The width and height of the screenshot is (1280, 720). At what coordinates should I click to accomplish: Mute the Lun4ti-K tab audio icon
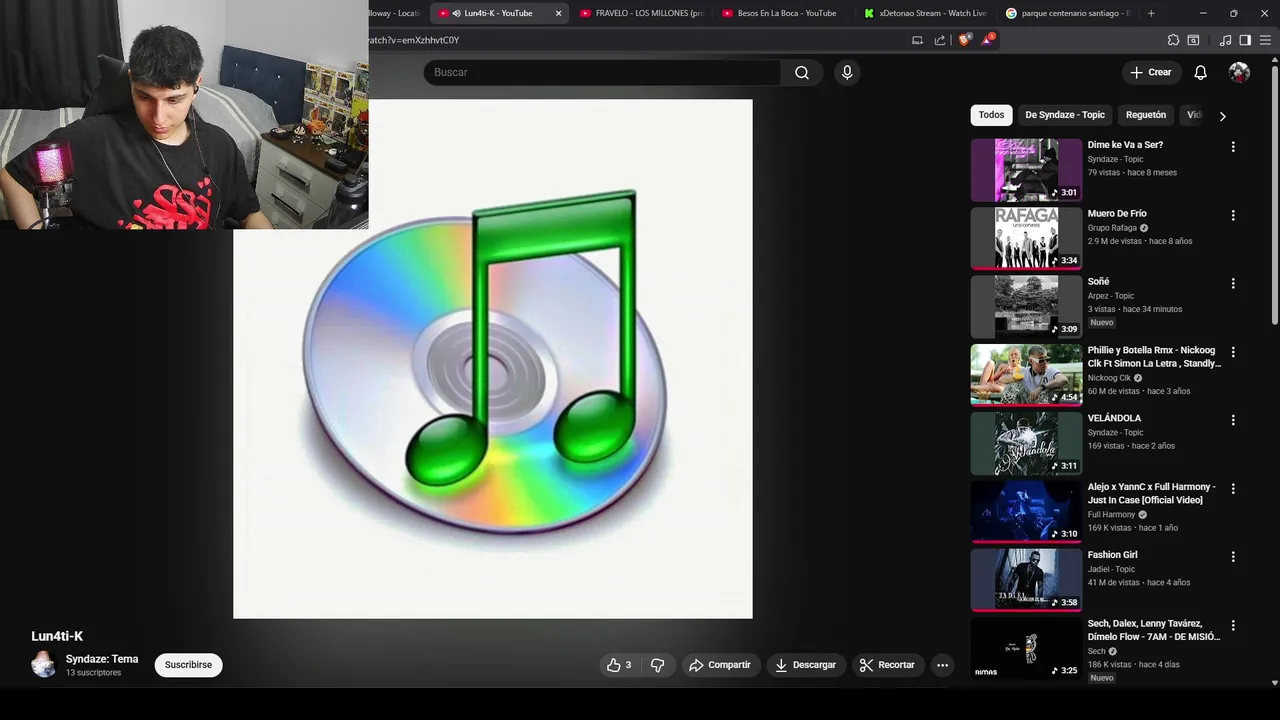tap(456, 13)
